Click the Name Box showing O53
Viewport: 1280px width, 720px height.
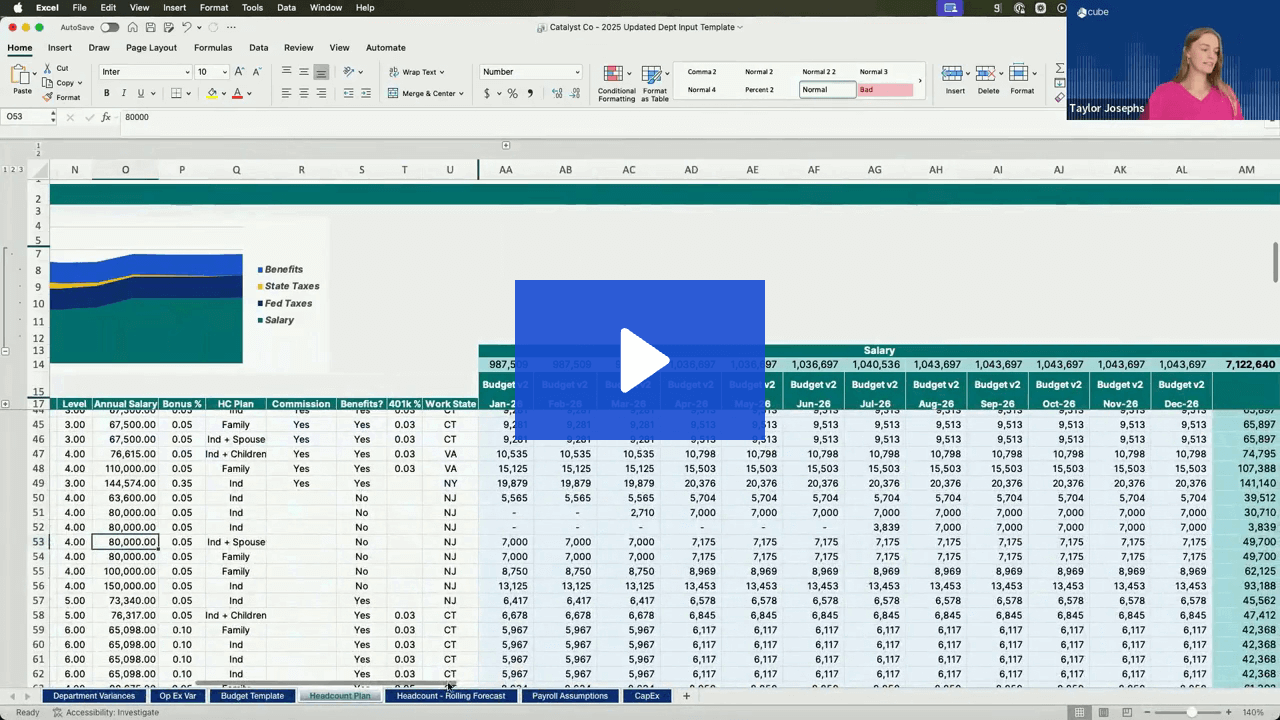pos(28,117)
